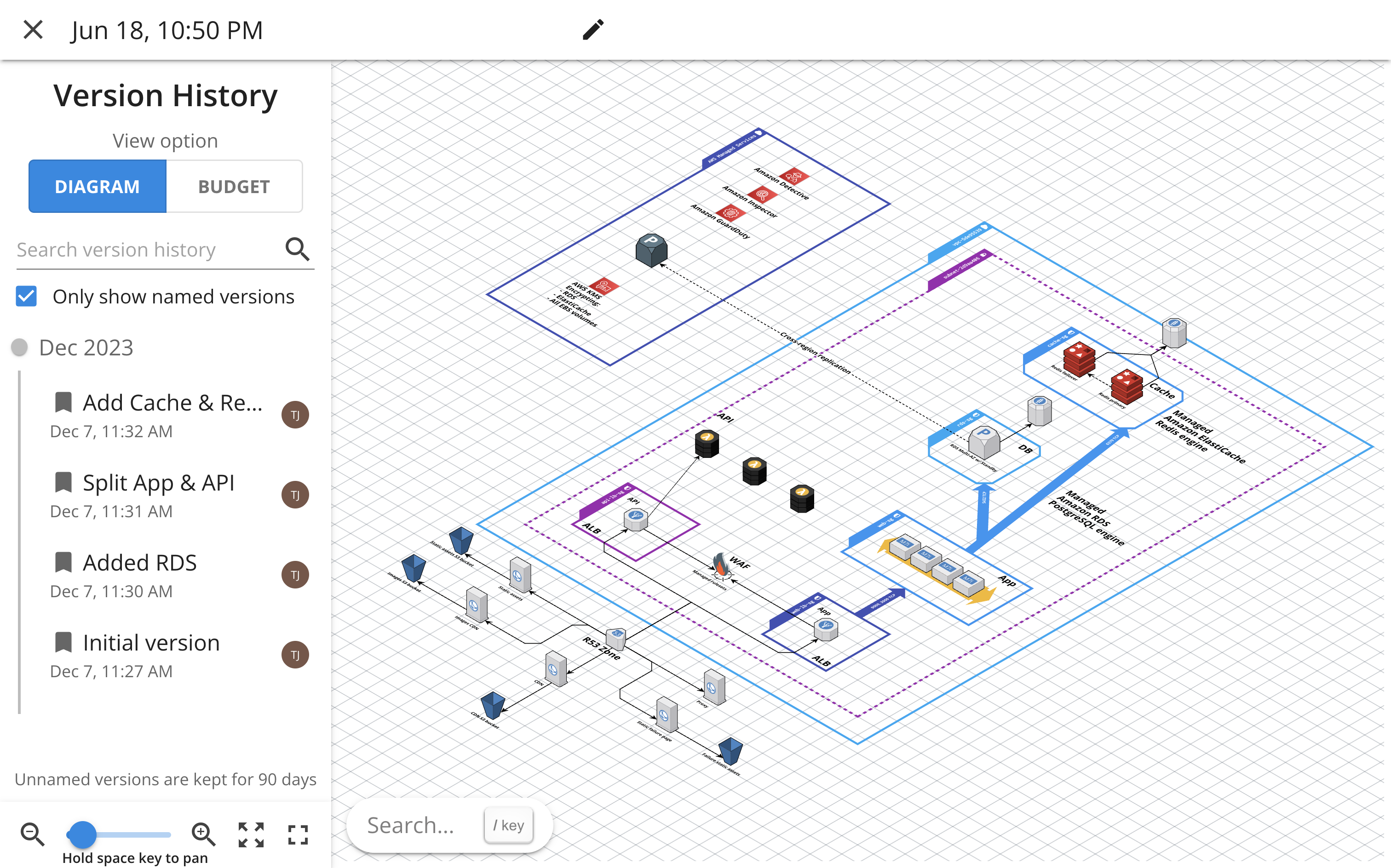This screenshot has height=868, width=1391.
Task: Toggle 'Only show named versions' checkbox
Action: [x=26, y=296]
